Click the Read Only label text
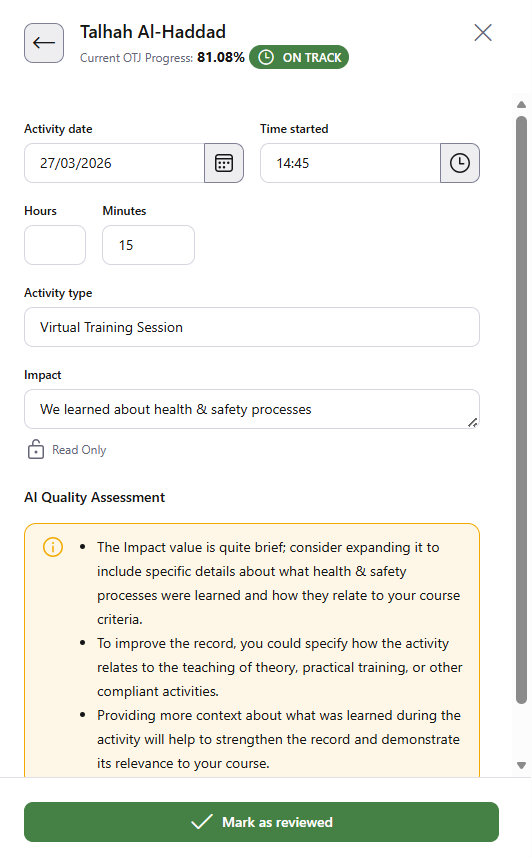 pos(79,450)
